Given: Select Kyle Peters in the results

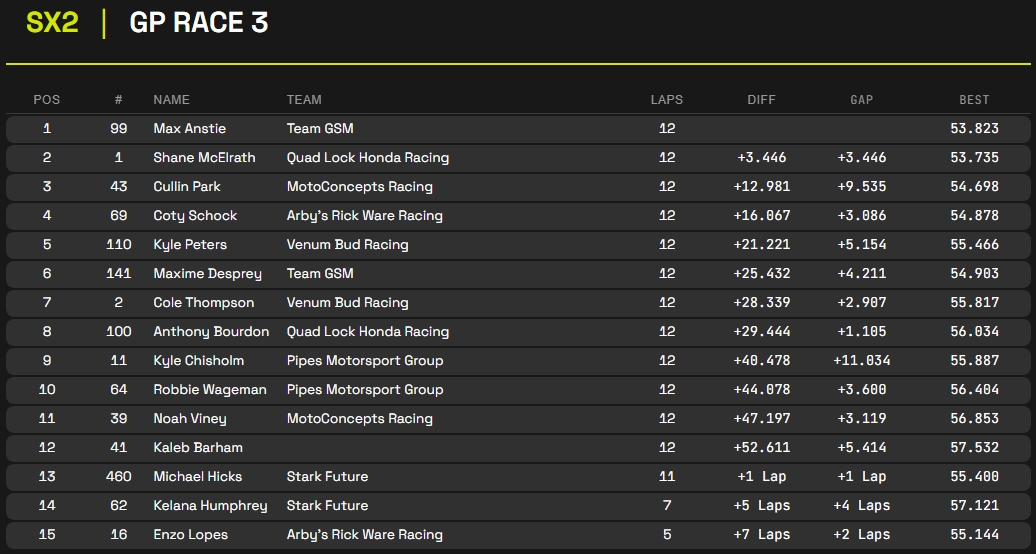Looking at the screenshot, I should tap(190, 245).
